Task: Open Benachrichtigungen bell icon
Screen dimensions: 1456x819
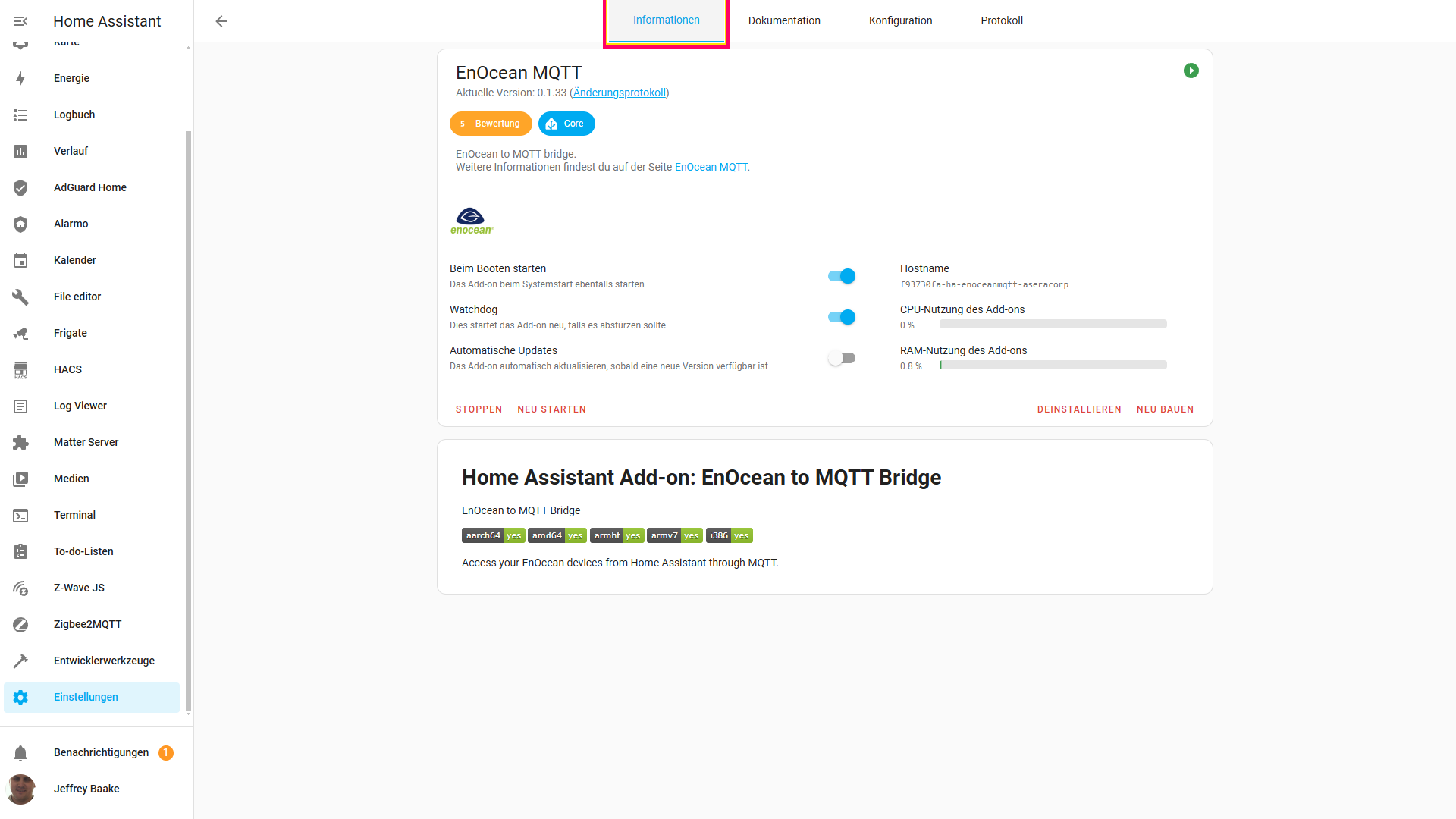Action: coord(20,753)
